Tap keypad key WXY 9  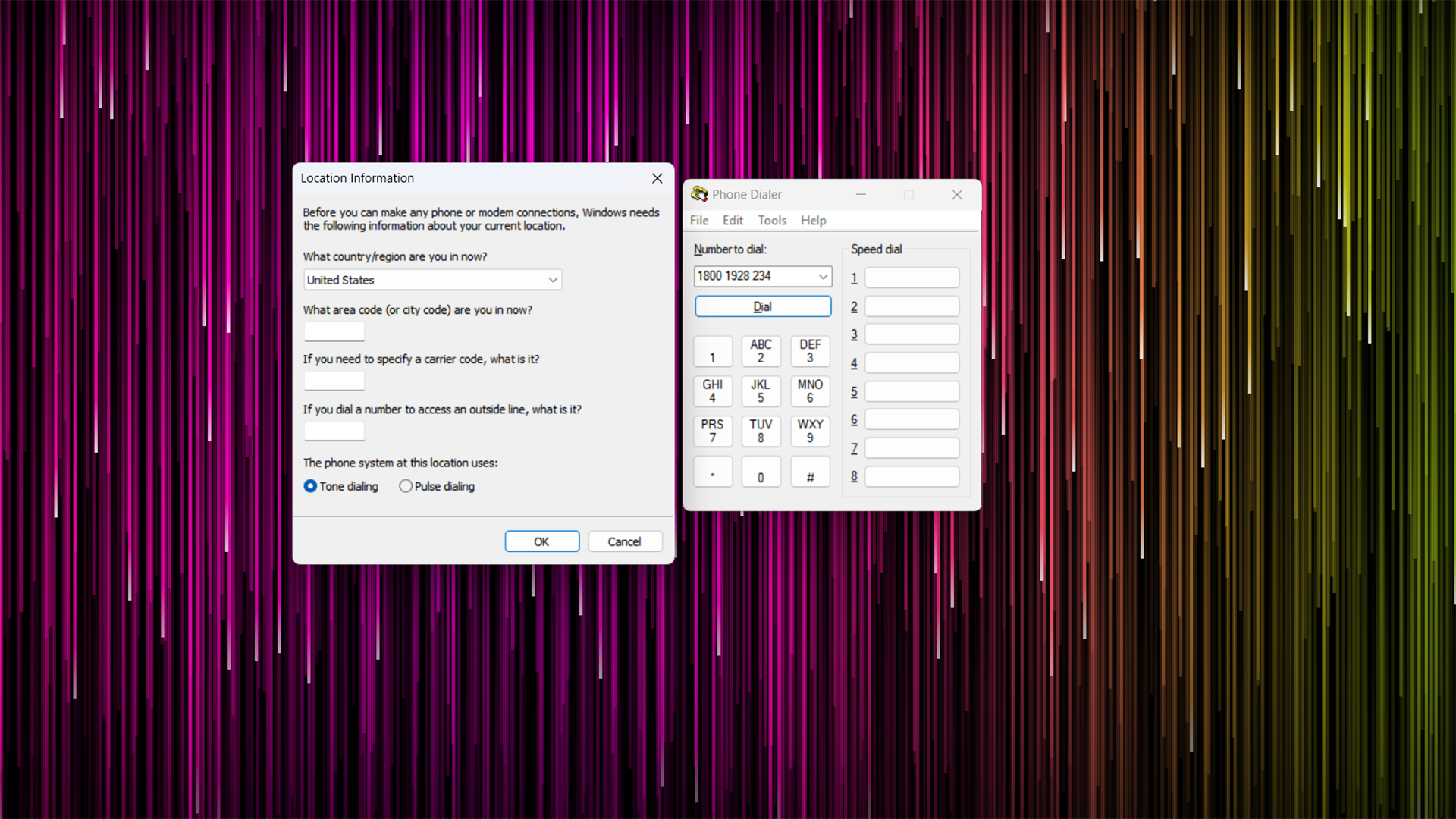point(810,431)
